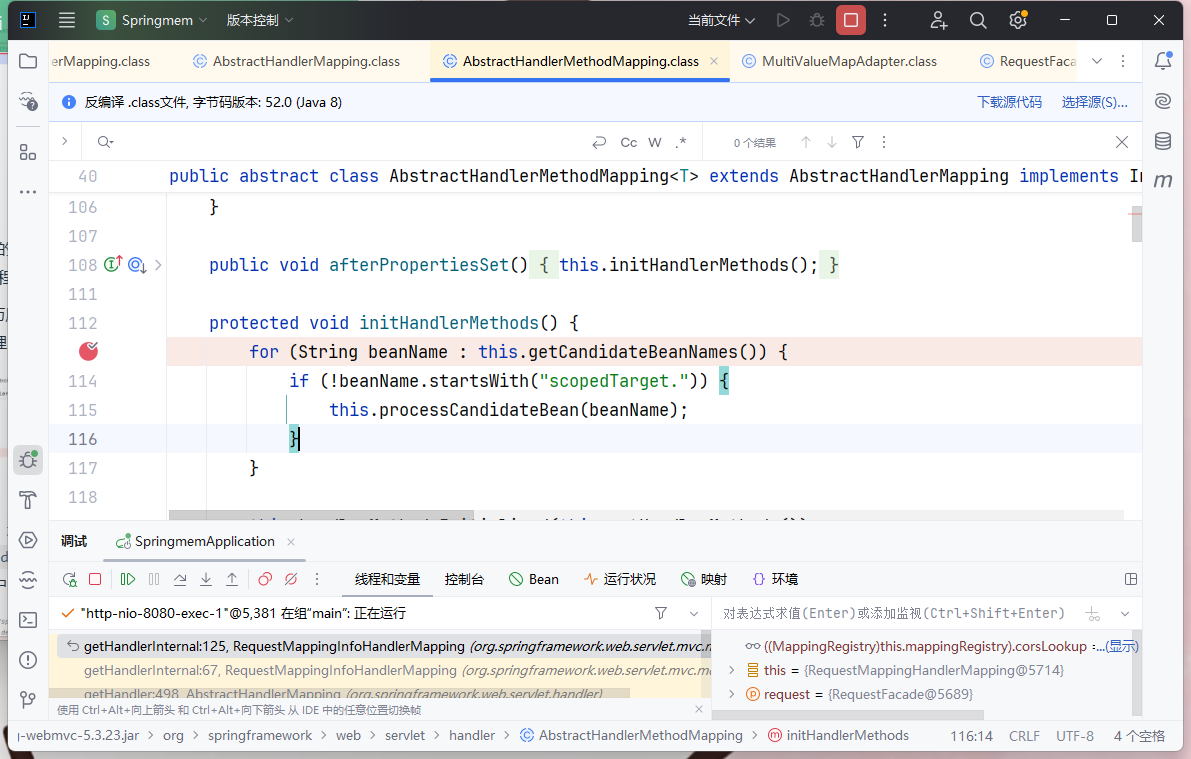This screenshot has height=759, width=1191.
Task: Toggle Match Case in search bar
Action: 628,142
